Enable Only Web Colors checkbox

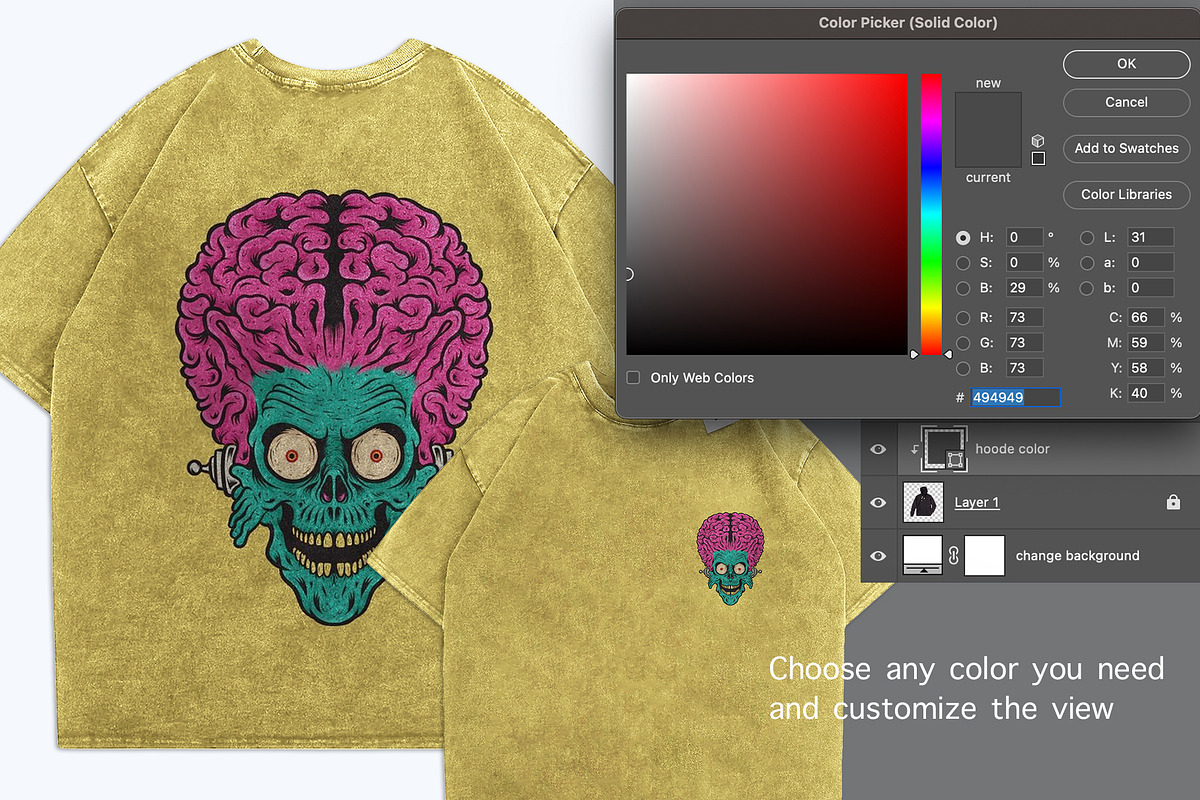[x=633, y=378]
